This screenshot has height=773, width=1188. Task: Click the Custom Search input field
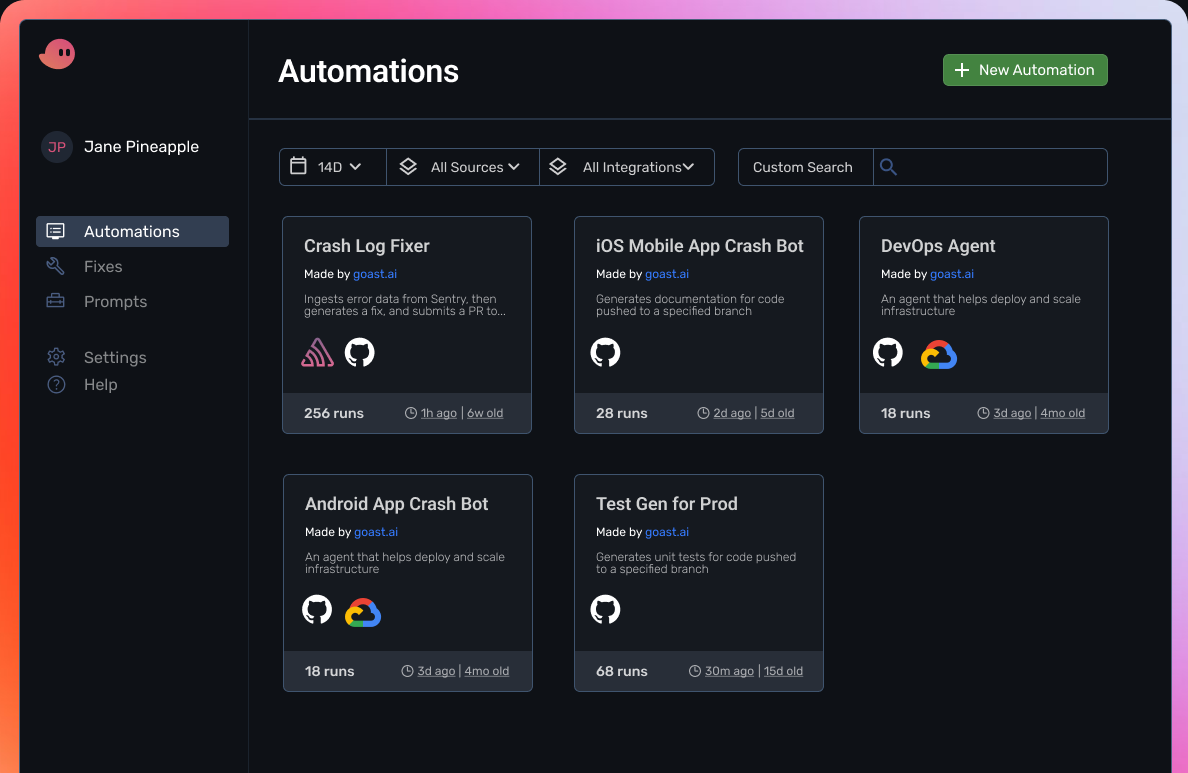click(x=805, y=167)
